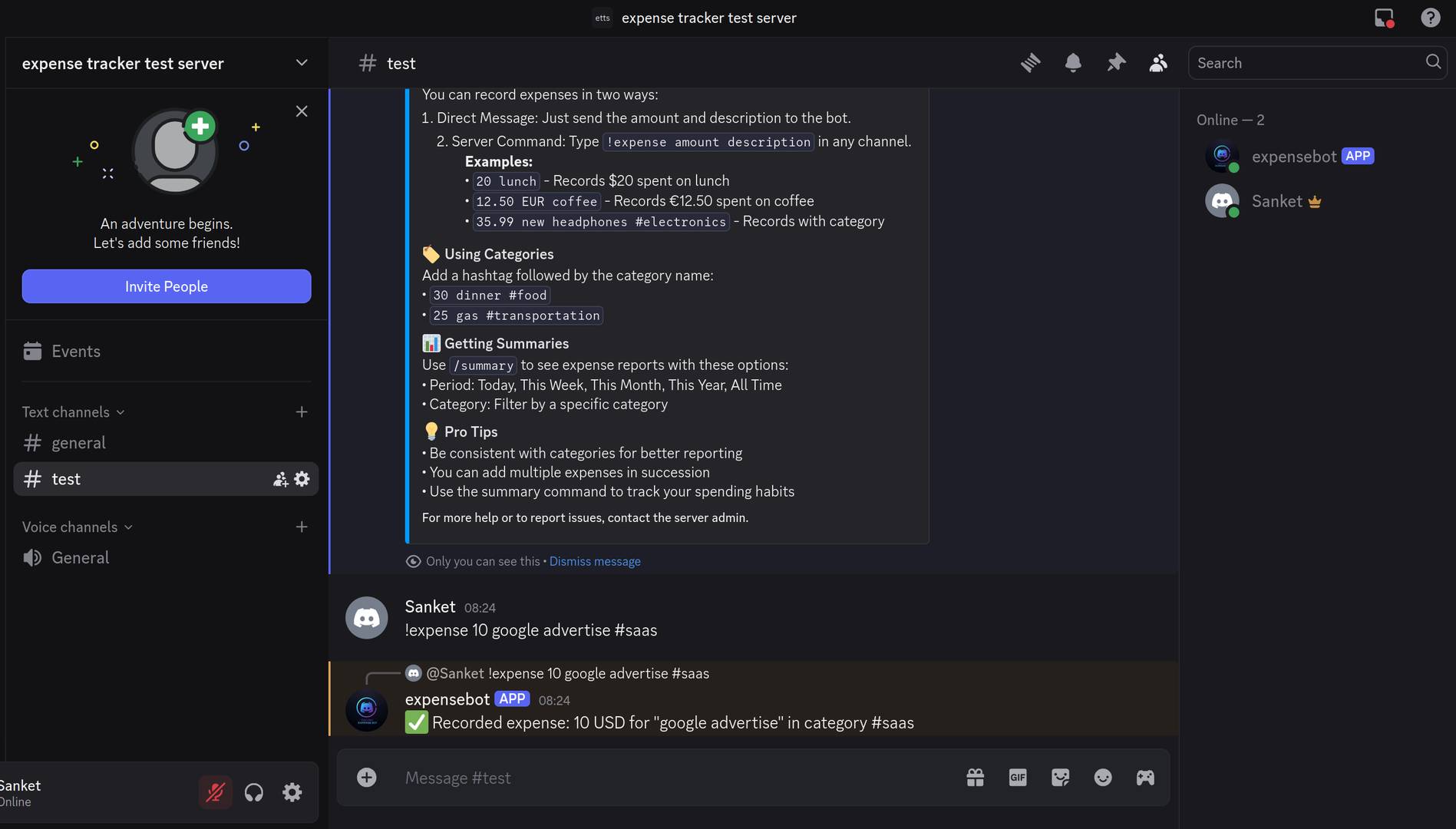Click the server icon 'etts' in title bar
The width and height of the screenshot is (1456, 829).
point(603,18)
